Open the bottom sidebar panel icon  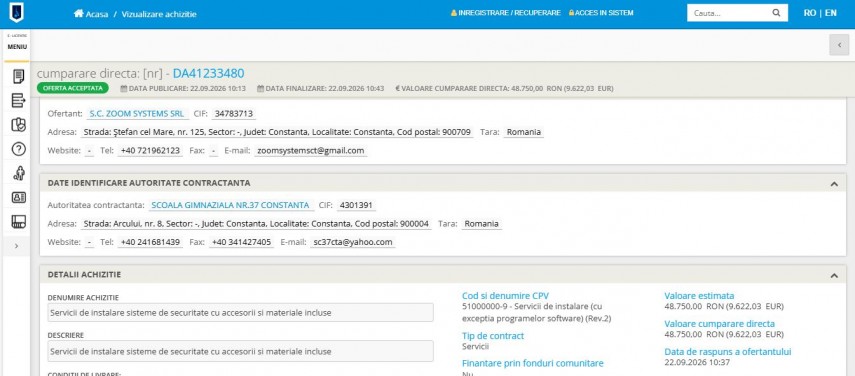19,221
